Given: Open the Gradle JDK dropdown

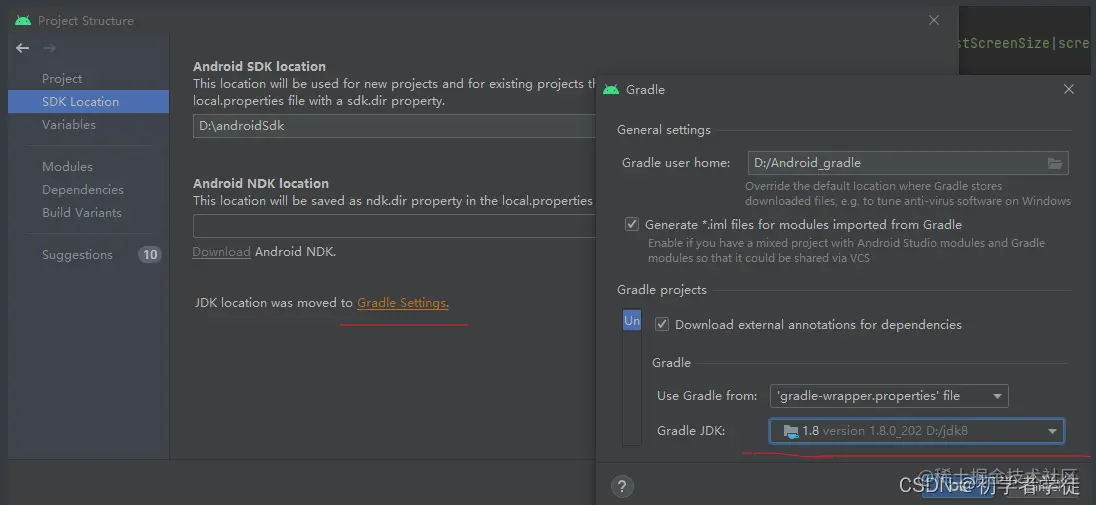Looking at the screenshot, I should pos(917,431).
